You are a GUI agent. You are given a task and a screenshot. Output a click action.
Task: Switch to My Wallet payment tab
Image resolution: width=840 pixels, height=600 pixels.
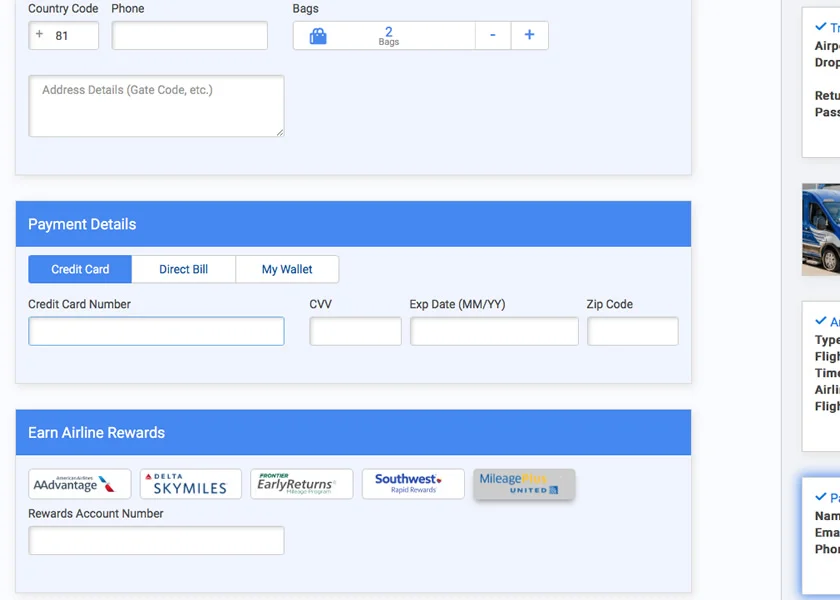point(287,269)
